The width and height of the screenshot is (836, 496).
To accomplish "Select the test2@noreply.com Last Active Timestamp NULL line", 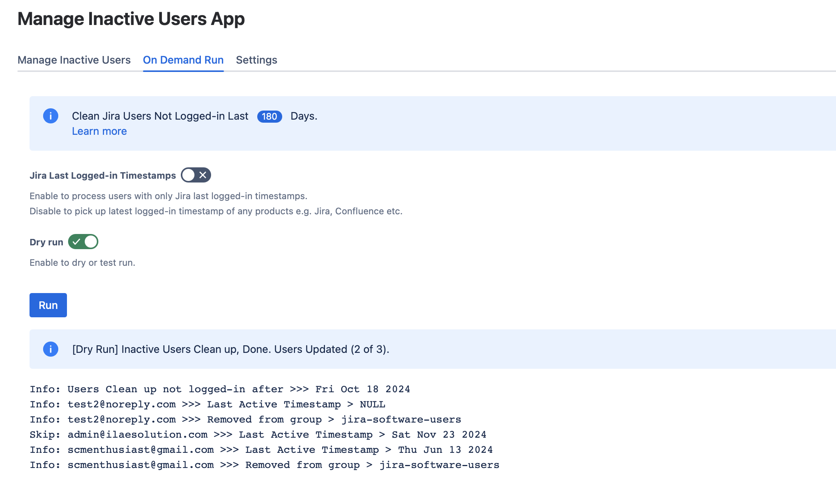I will click(207, 404).
